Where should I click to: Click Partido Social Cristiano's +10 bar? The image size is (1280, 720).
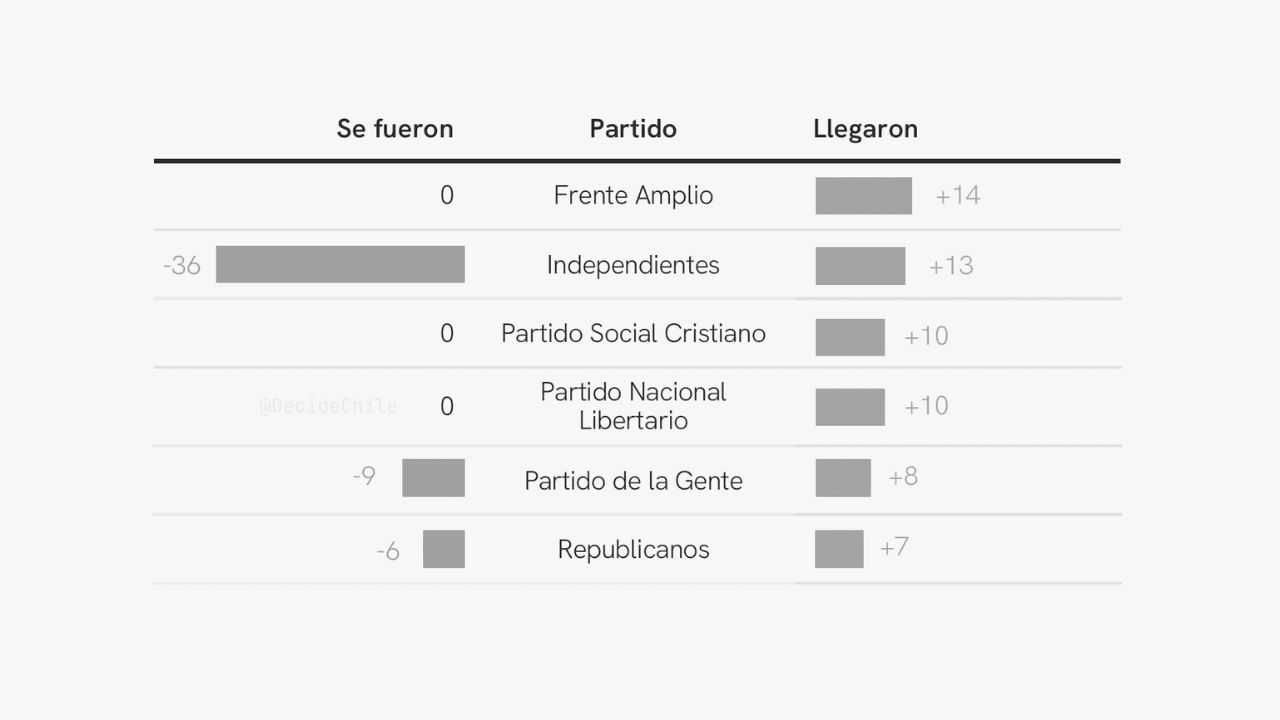click(x=850, y=337)
